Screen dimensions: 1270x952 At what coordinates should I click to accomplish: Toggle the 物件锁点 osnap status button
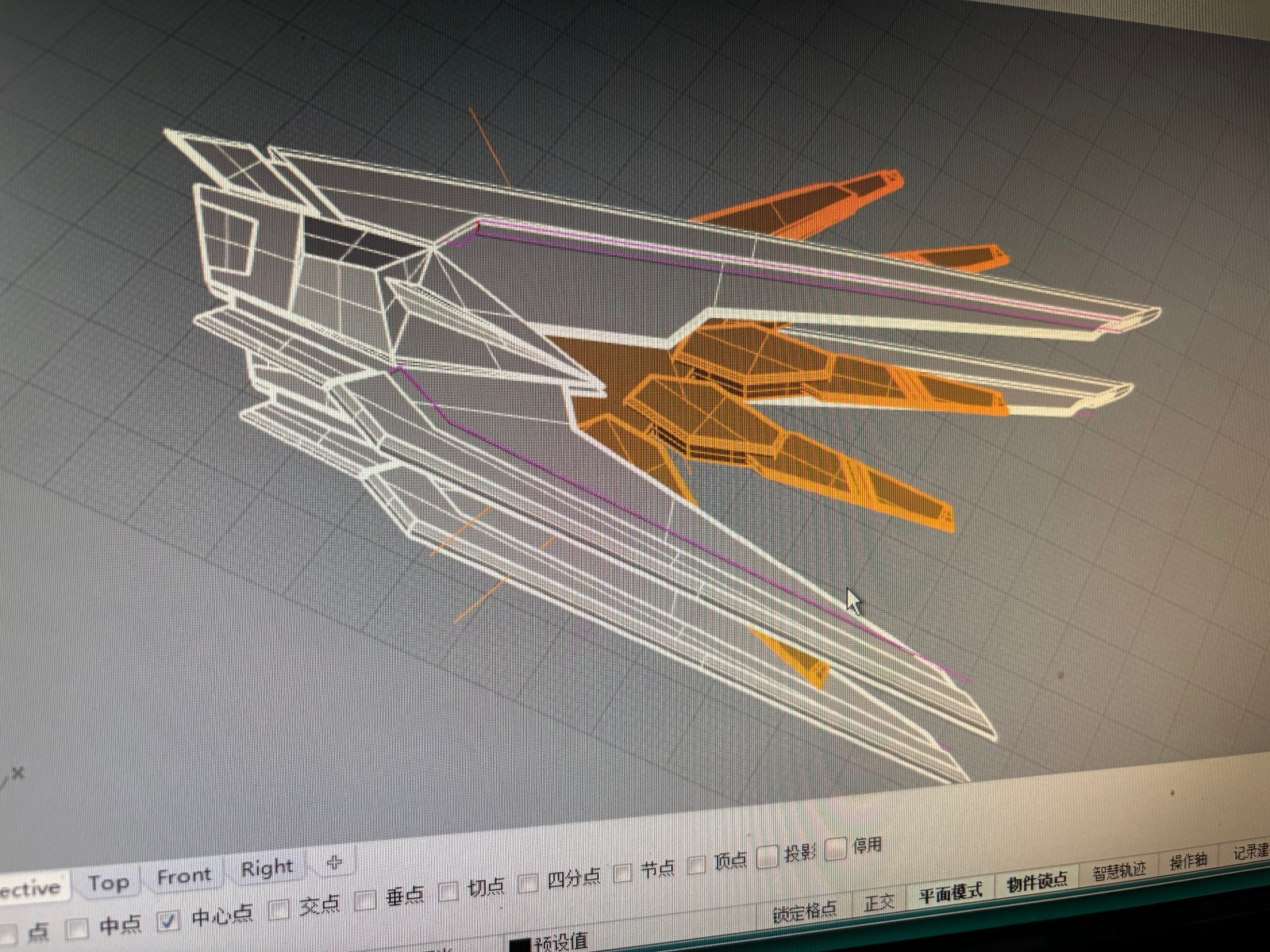(1036, 883)
